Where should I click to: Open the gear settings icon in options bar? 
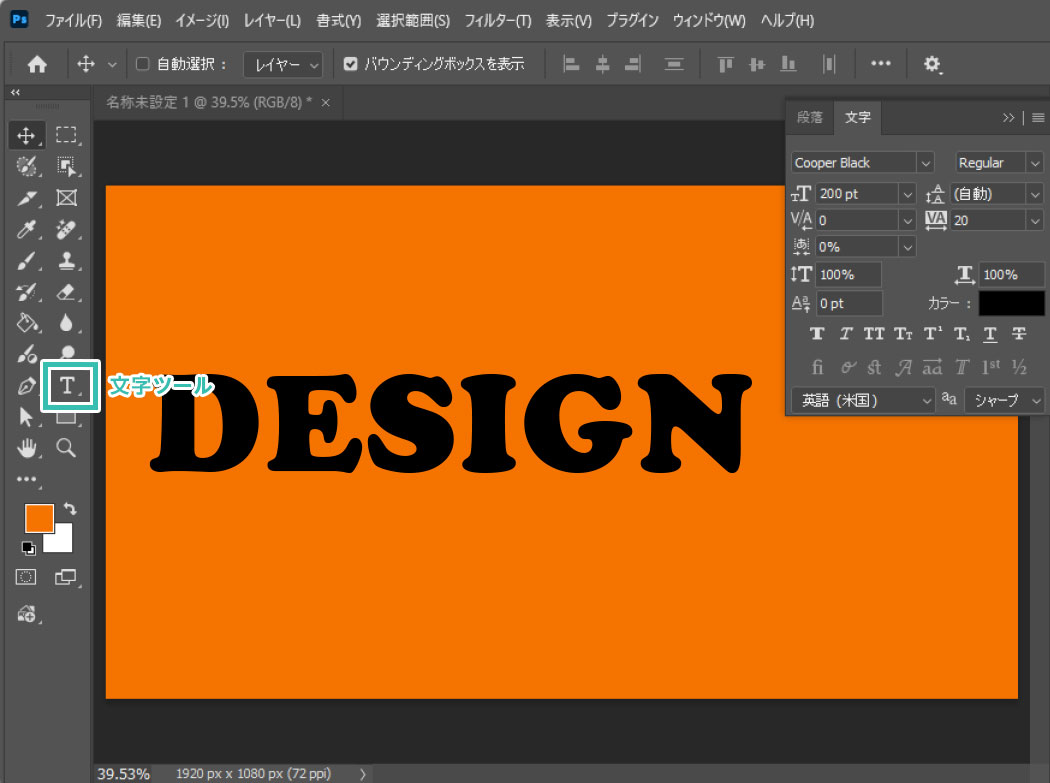[x=932, y=65]
